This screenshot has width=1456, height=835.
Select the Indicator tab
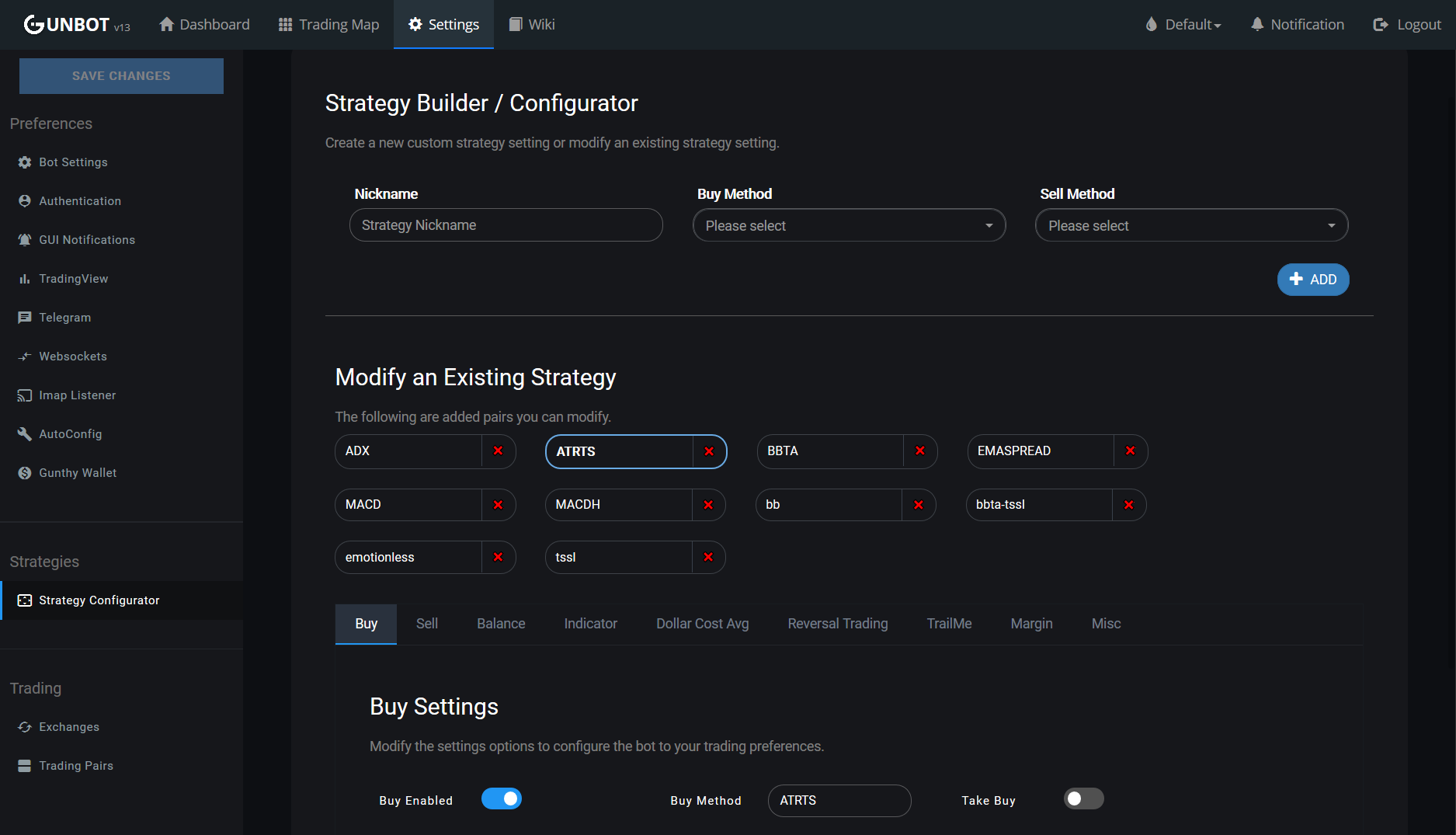(x=591, y=624)
